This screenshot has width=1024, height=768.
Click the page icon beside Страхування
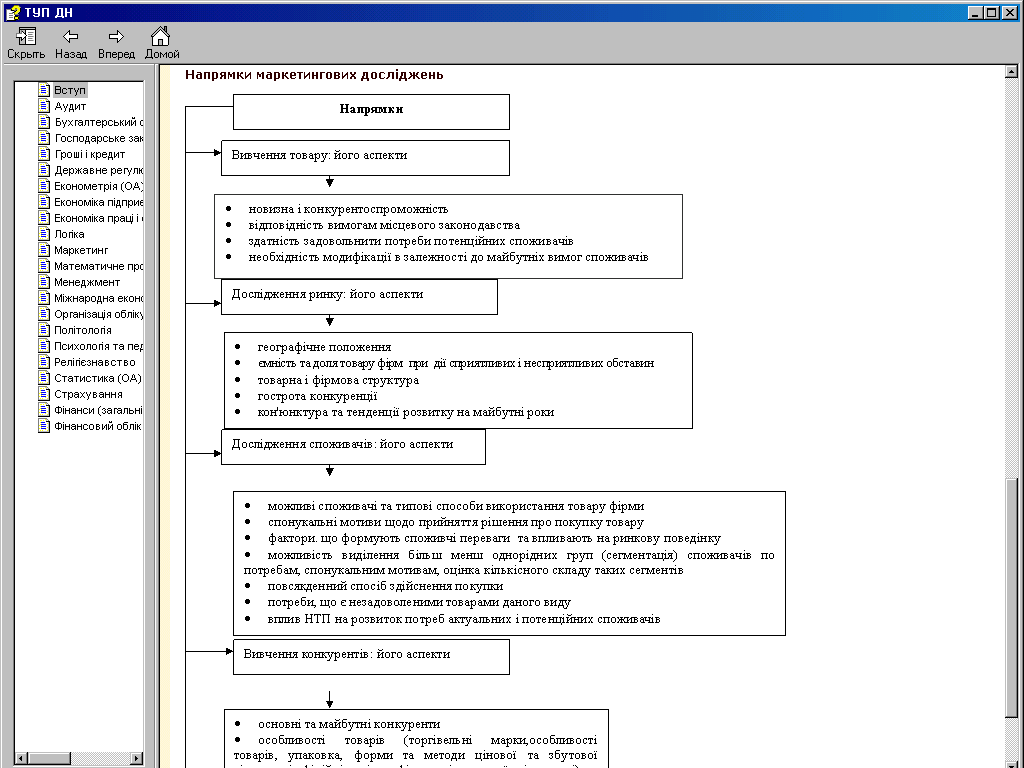tap(44, 394)
